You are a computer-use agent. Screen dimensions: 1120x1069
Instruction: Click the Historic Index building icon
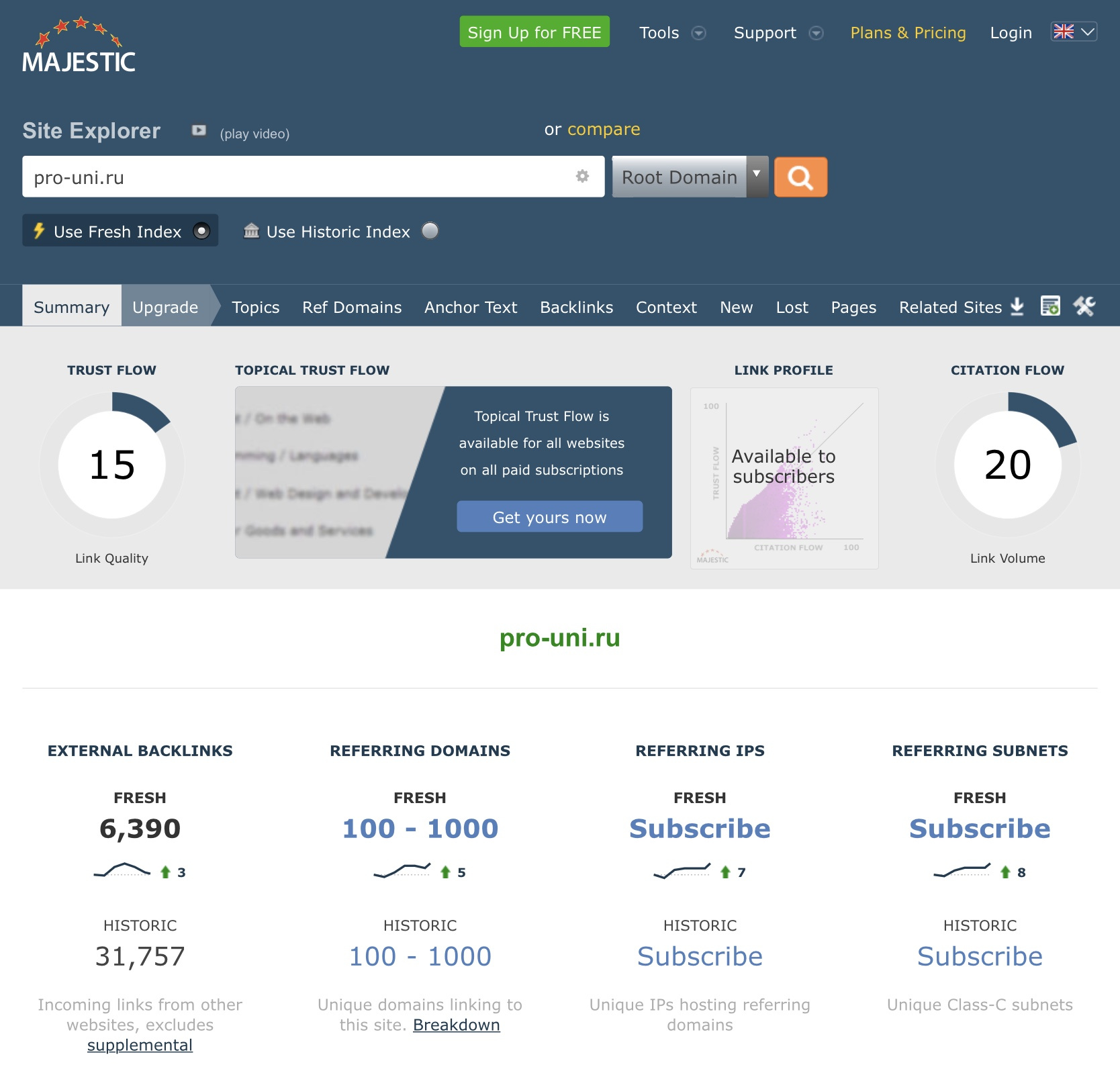(251, 231)
